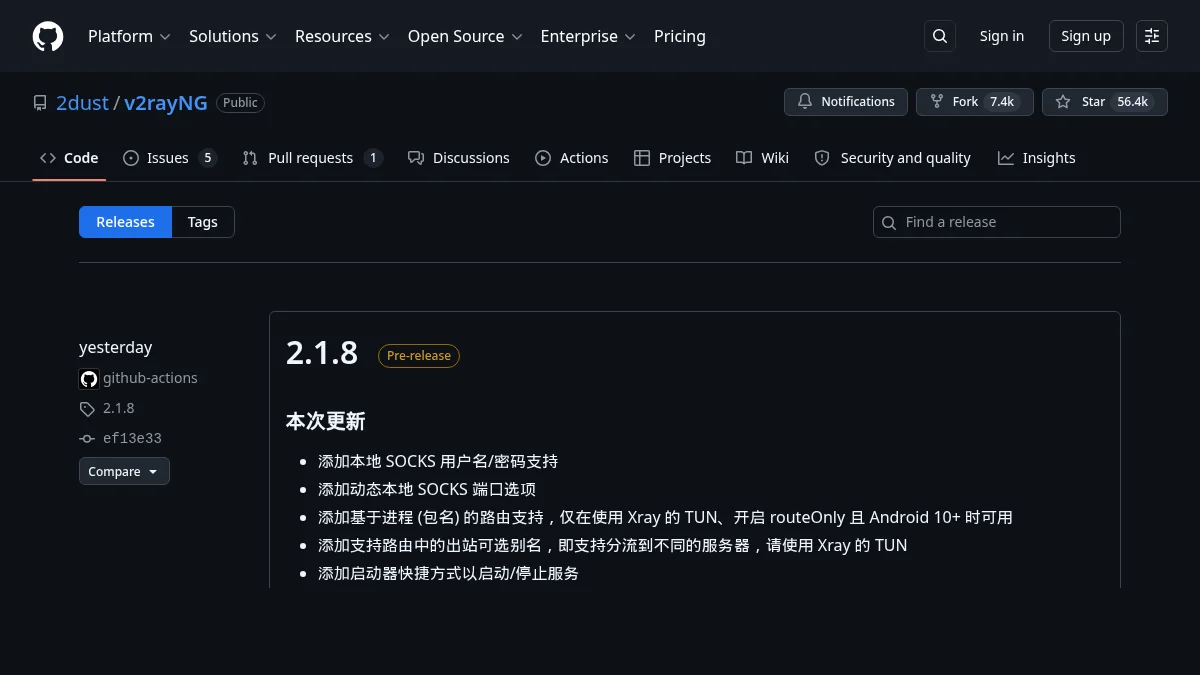Click the star count 56.4k

[x=1132, y=102]
